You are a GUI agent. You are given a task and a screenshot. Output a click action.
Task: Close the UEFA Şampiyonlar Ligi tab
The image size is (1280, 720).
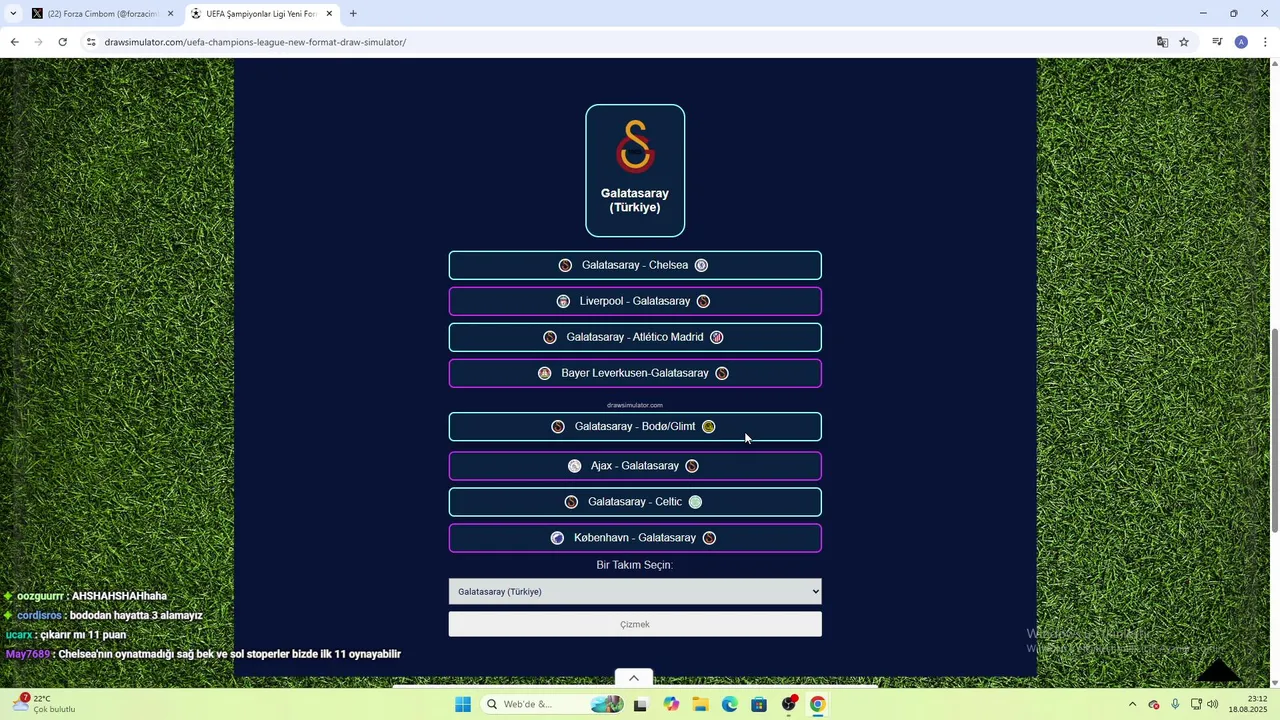(329, 14)
